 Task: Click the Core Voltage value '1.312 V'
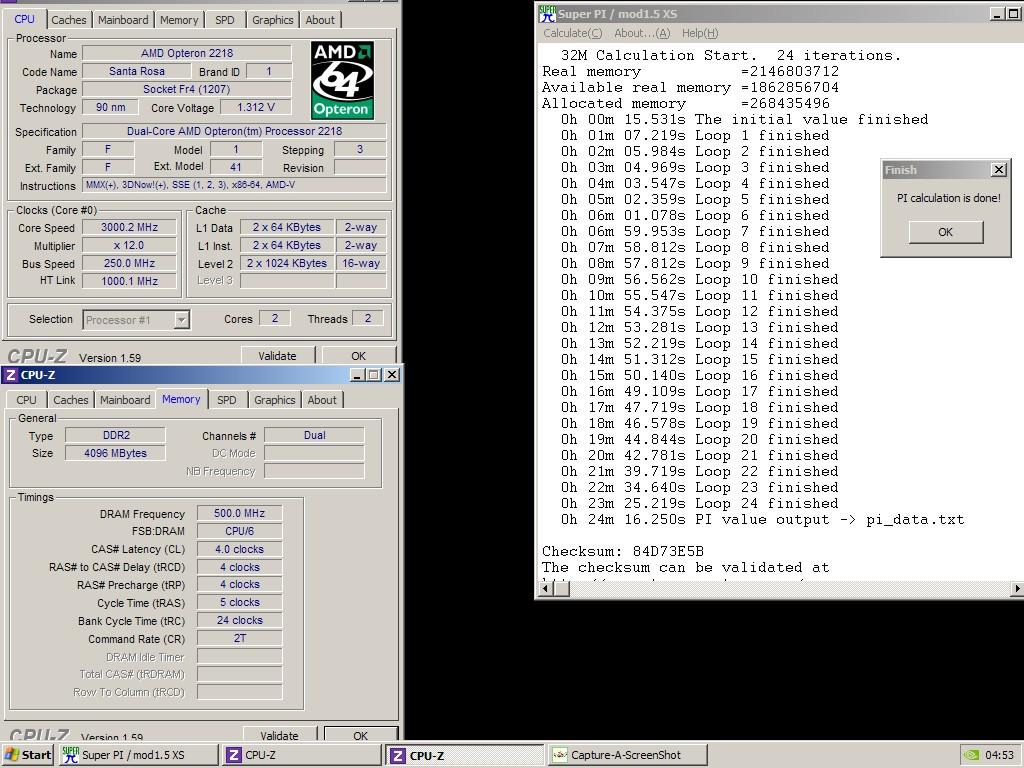(256, 107)
